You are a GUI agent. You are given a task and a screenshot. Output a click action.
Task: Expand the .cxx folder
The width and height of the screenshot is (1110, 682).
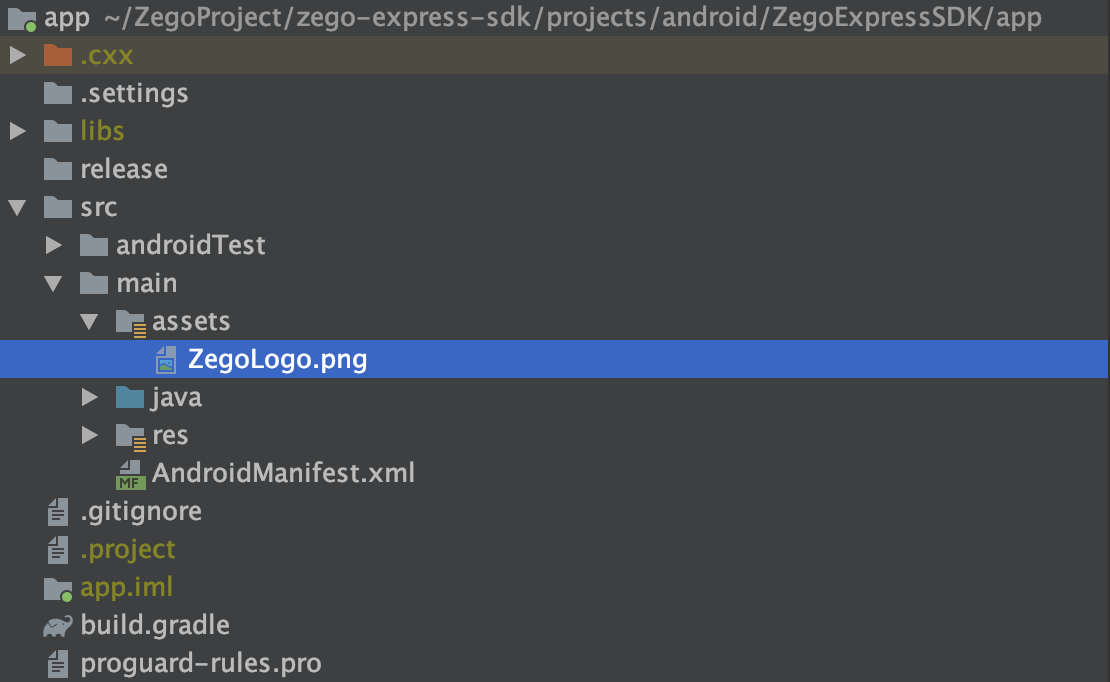pos(17,55)
